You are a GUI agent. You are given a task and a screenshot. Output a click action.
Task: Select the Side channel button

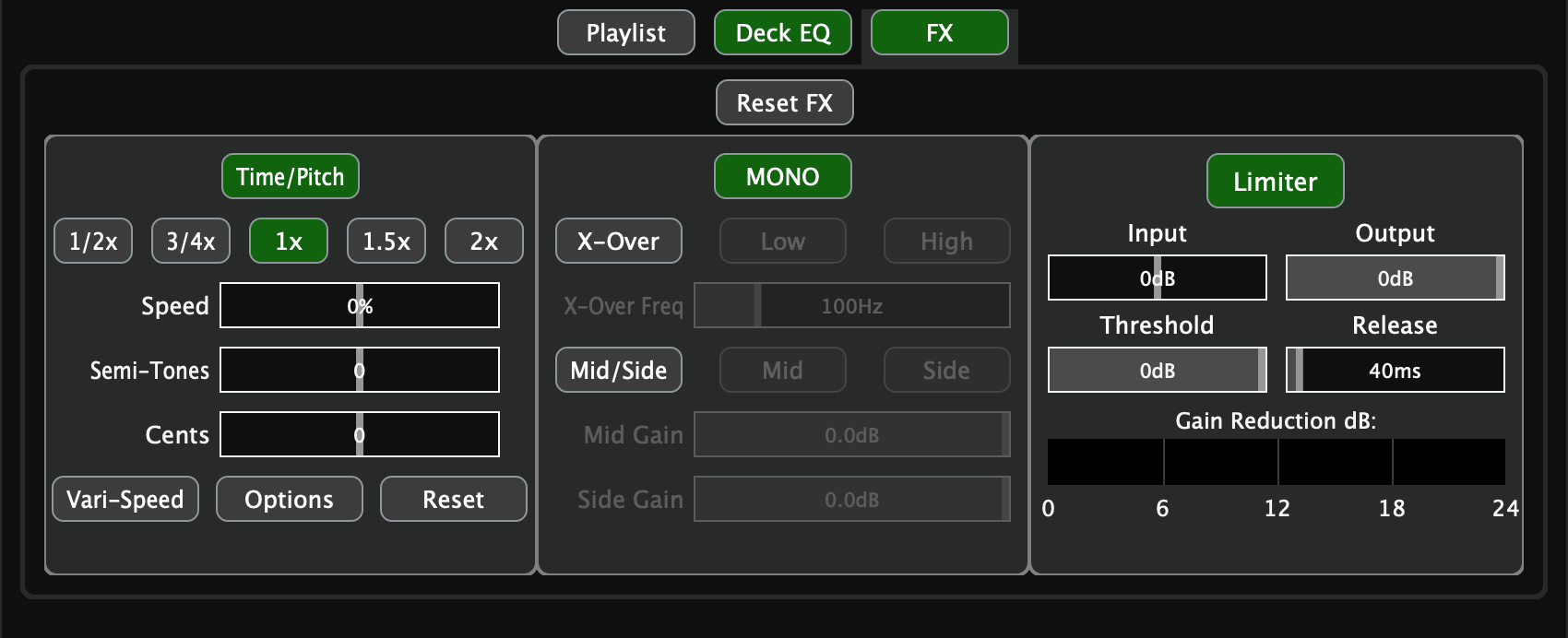pos(947,370)
